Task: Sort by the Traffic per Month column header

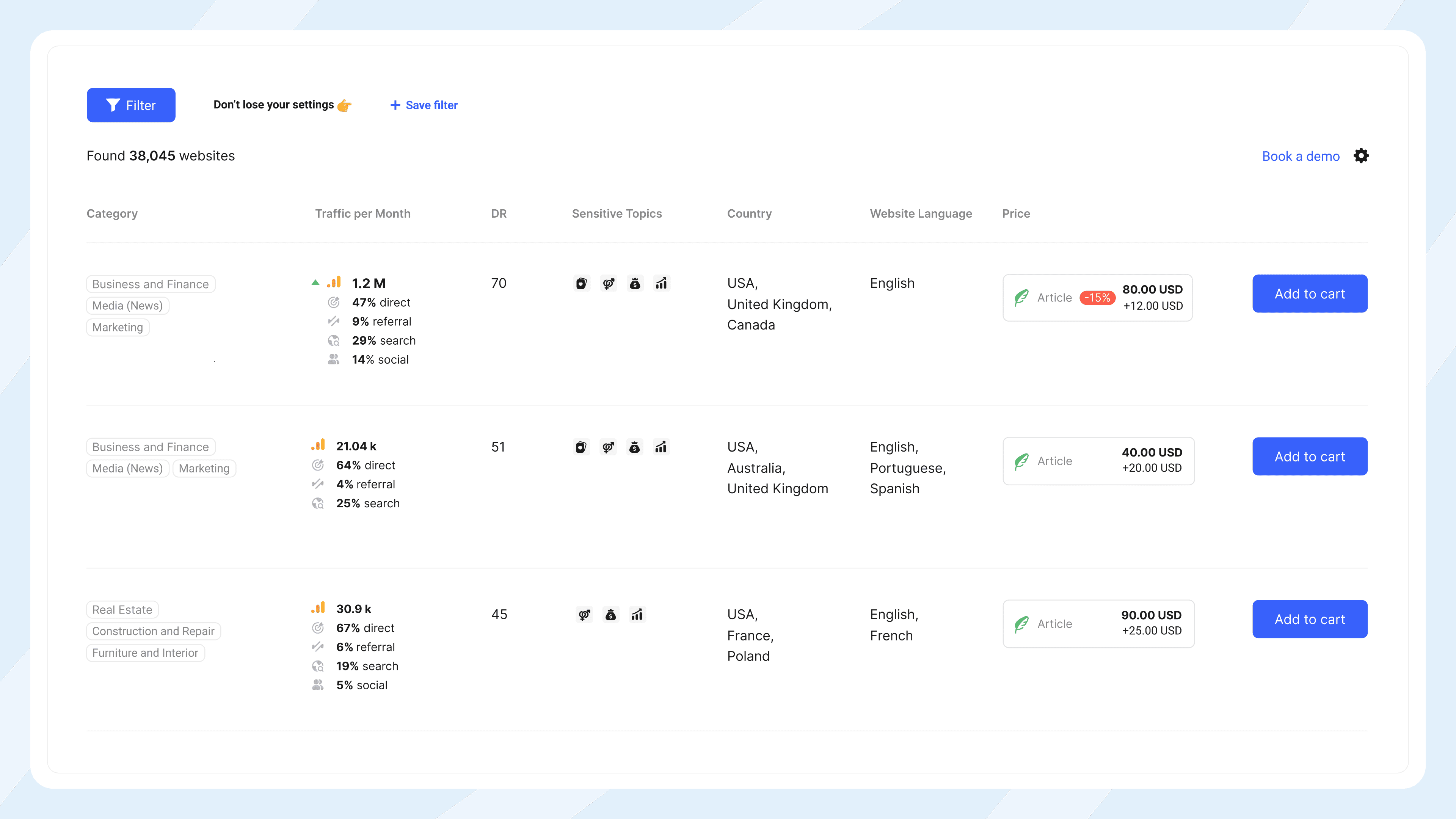Action: click(362, 213)
